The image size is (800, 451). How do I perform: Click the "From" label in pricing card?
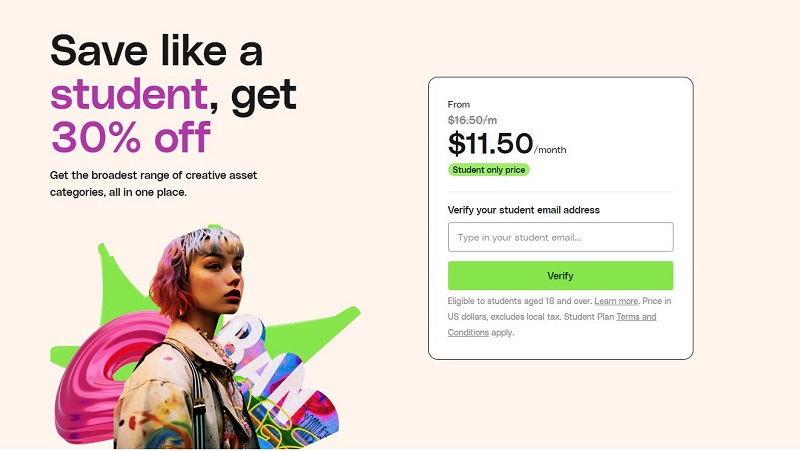(458, 104)
